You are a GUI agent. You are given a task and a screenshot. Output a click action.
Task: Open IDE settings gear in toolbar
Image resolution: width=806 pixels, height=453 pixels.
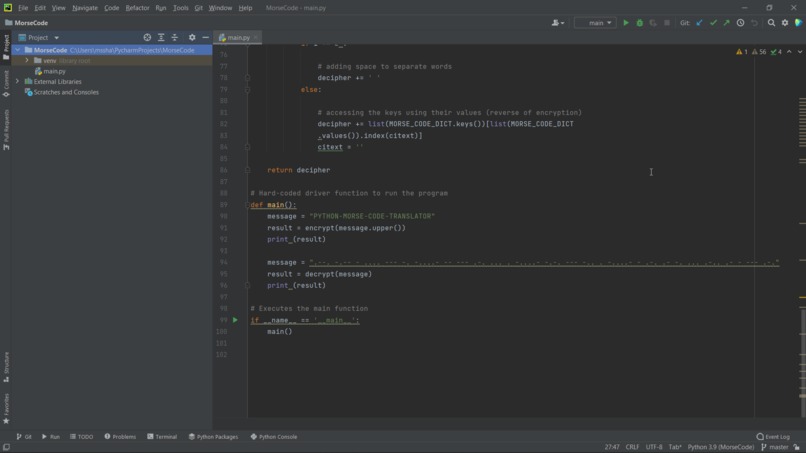[785, 23]
